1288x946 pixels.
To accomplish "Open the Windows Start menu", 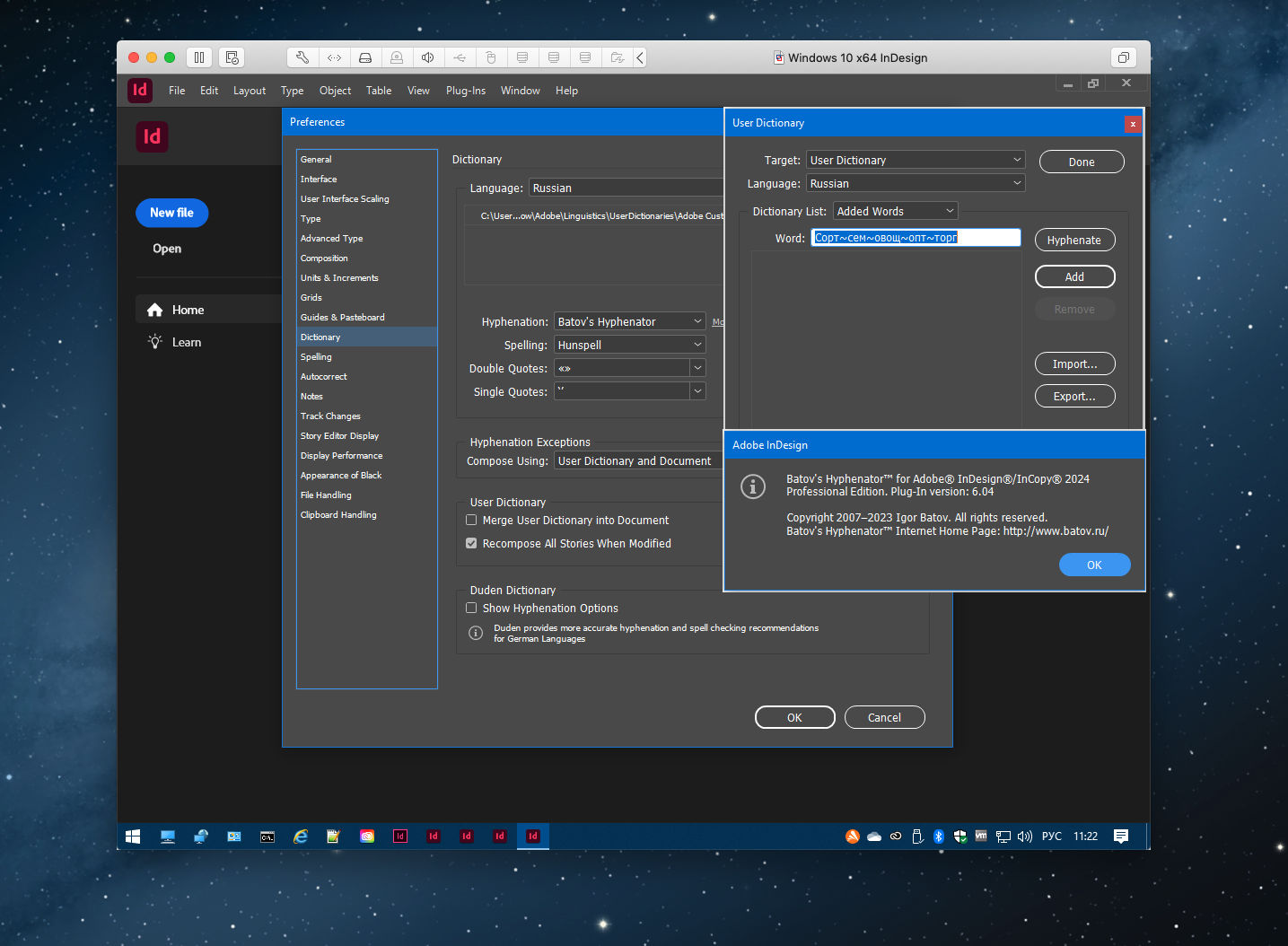I will (x=133, y=837).
